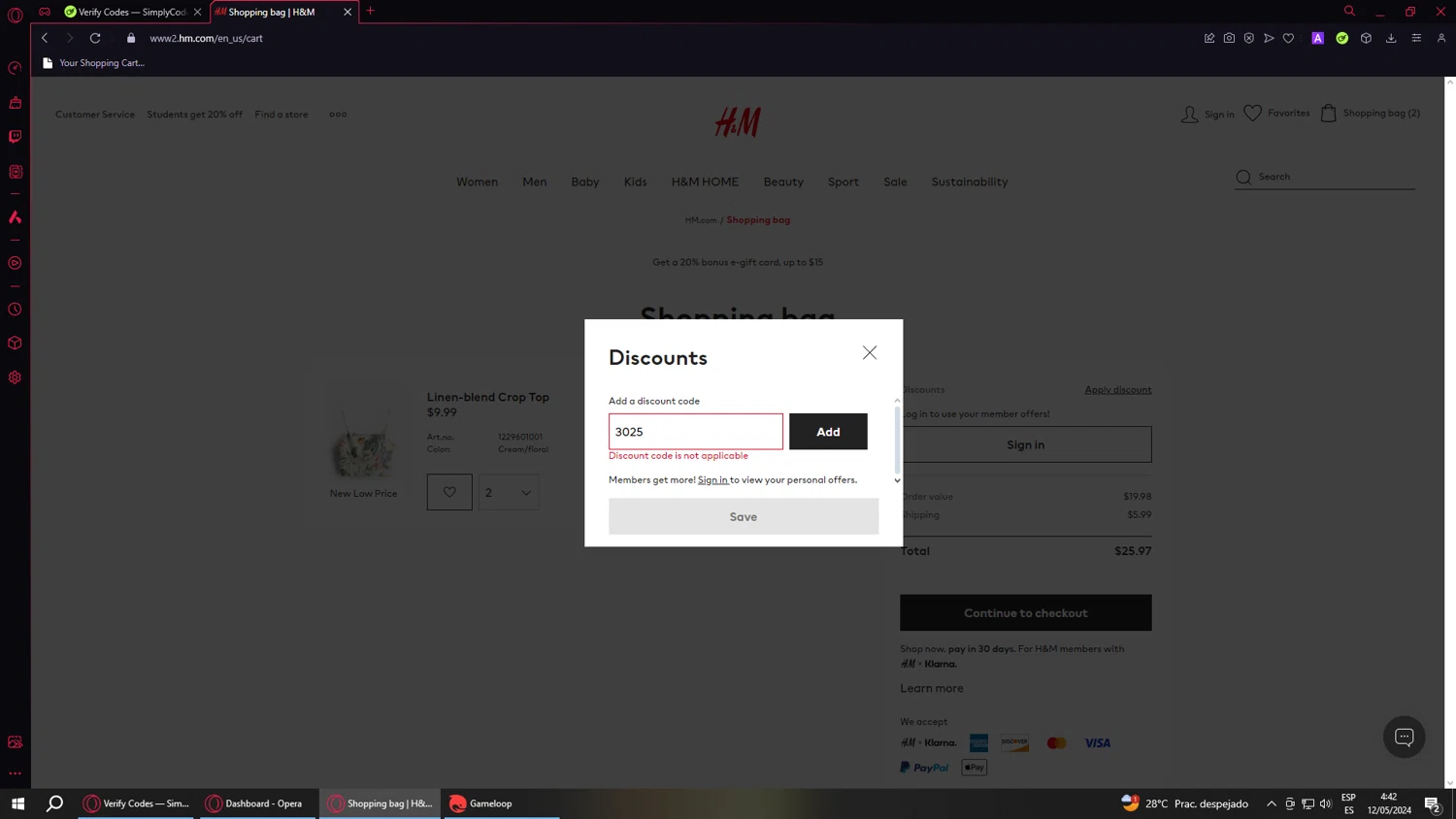Open Gameloop from taskbar

tap(501, 803)
